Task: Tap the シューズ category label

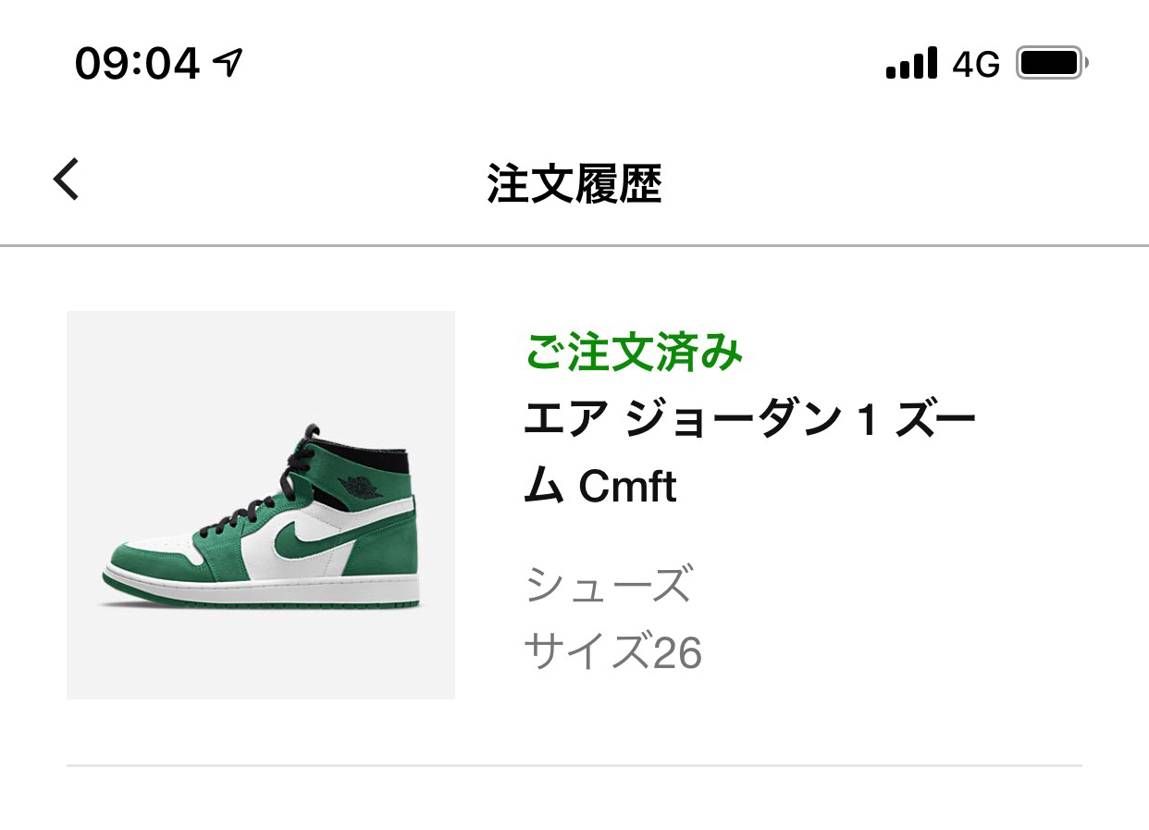Action: 608,588
